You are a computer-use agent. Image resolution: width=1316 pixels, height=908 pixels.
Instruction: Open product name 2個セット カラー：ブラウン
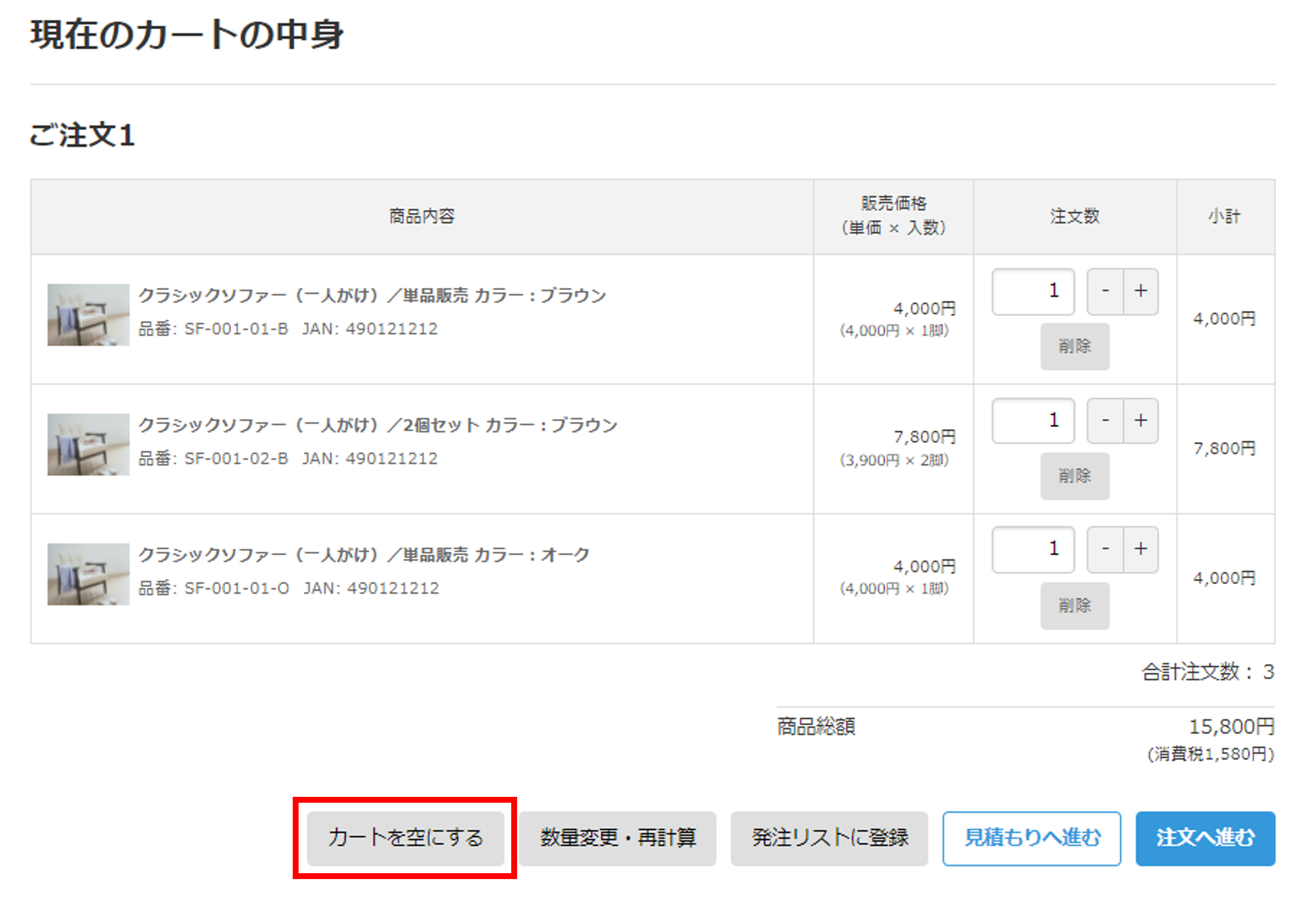[x=378, y=425]
